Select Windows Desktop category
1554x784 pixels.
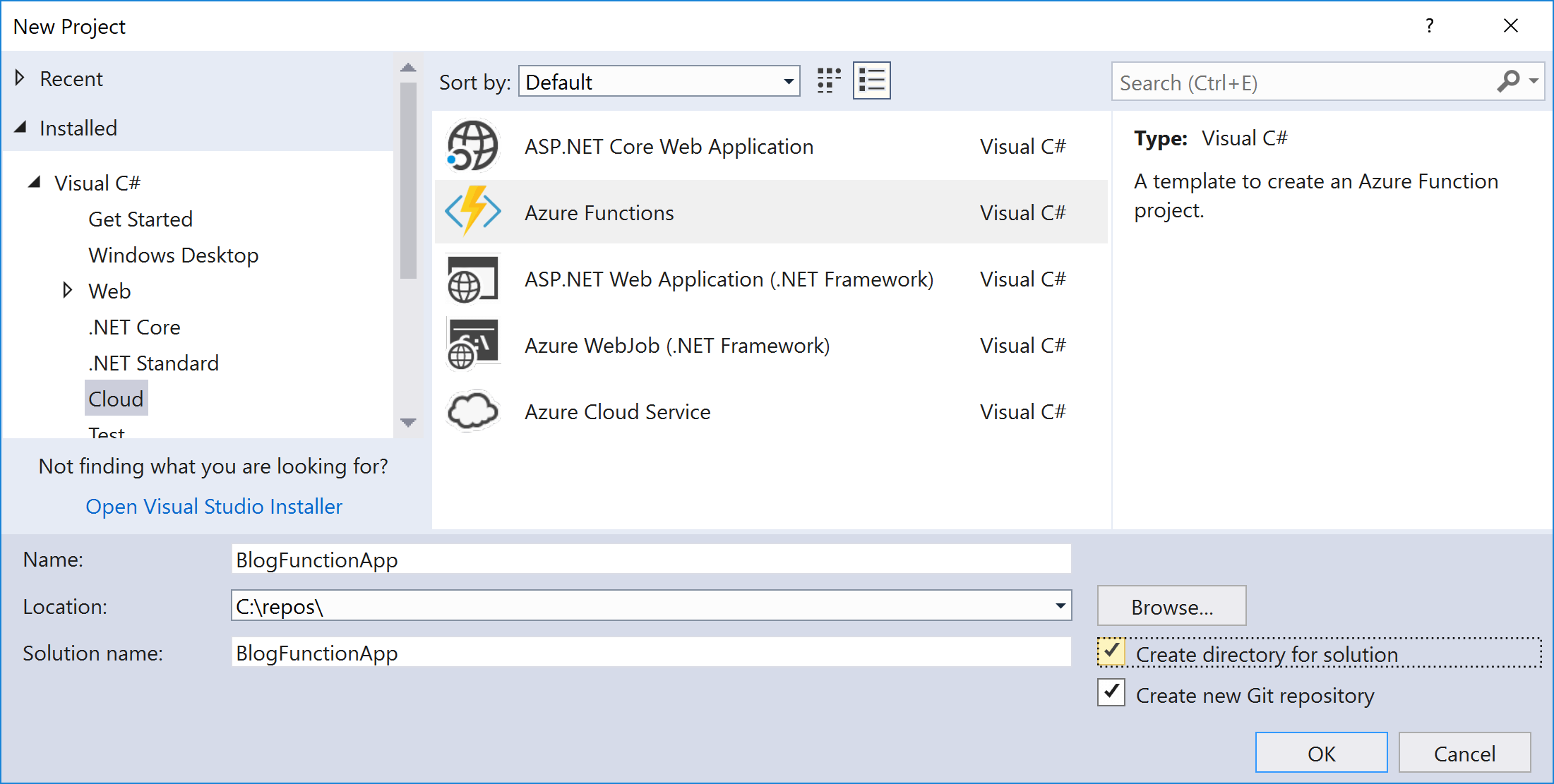(x=174, y=255)
